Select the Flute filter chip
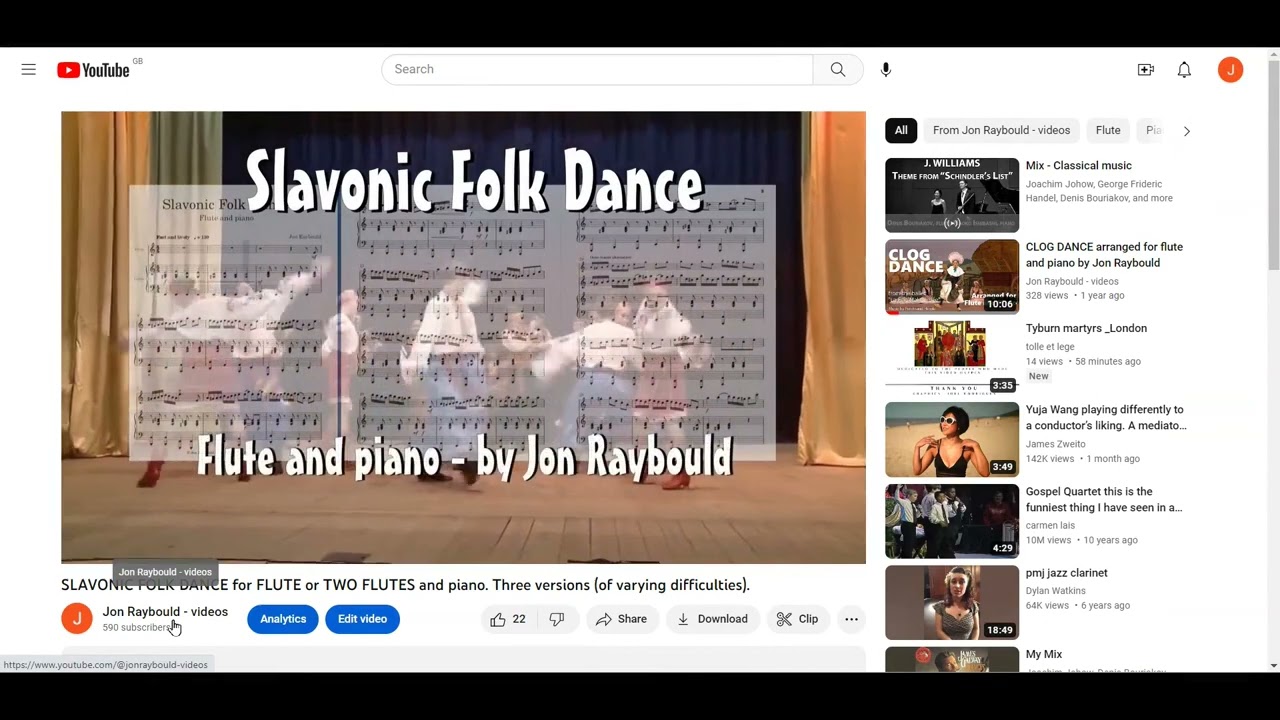The image size is (1280, 720). coord(1108,130)
